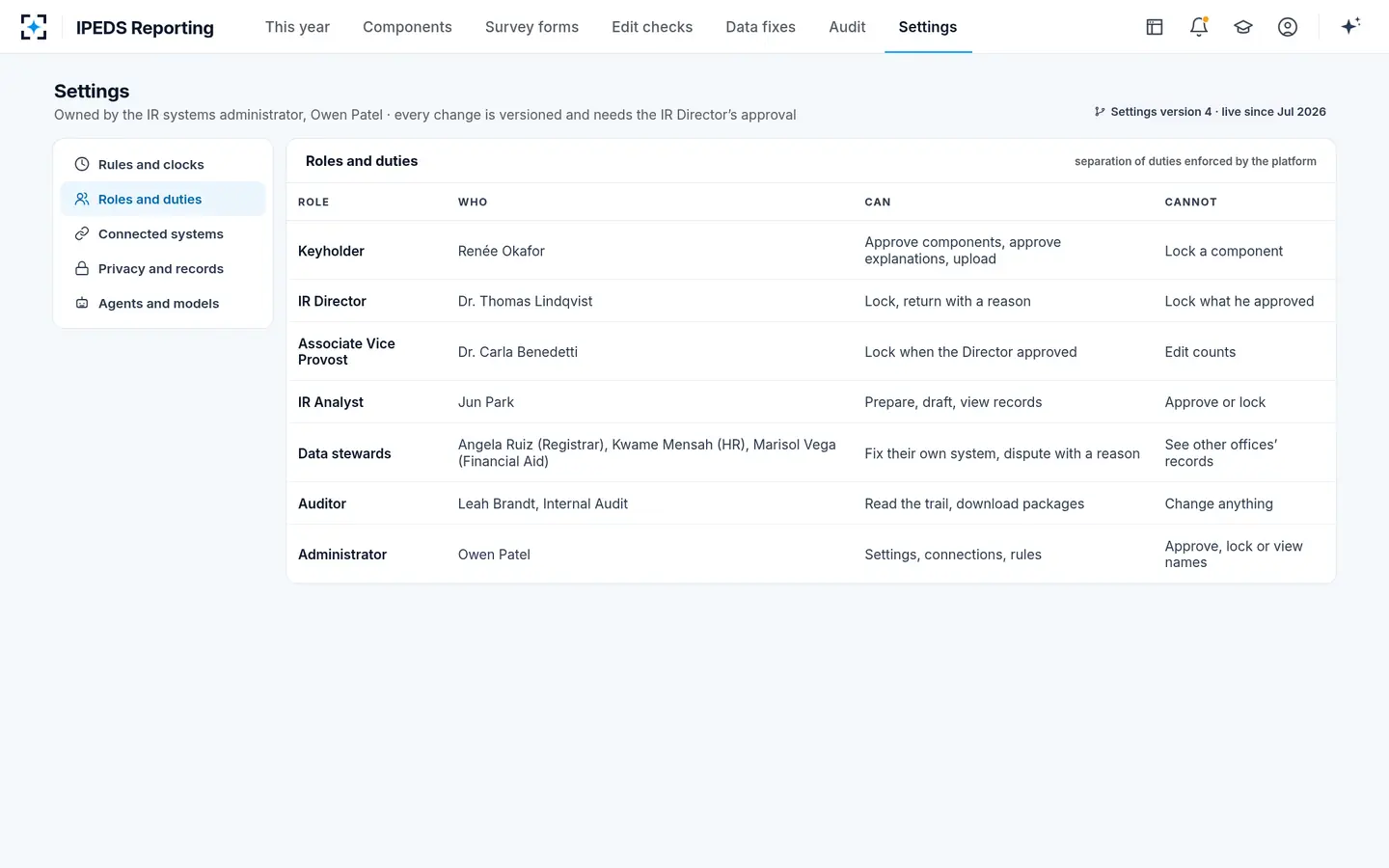
Task: Open the table layout icon in header
Action: point(1155,27)
